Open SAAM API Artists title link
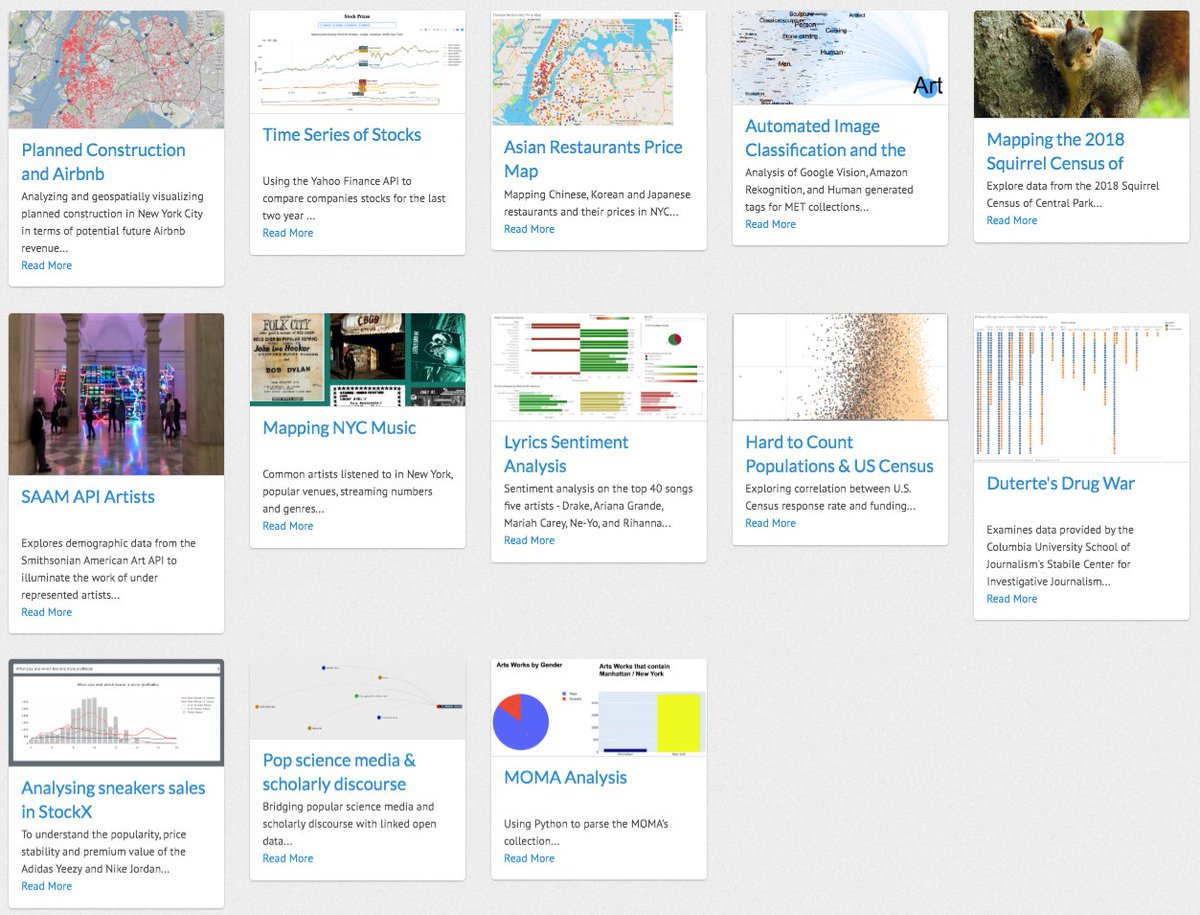The height and width of the screenshot is (915, 1200). pos(88,497)
